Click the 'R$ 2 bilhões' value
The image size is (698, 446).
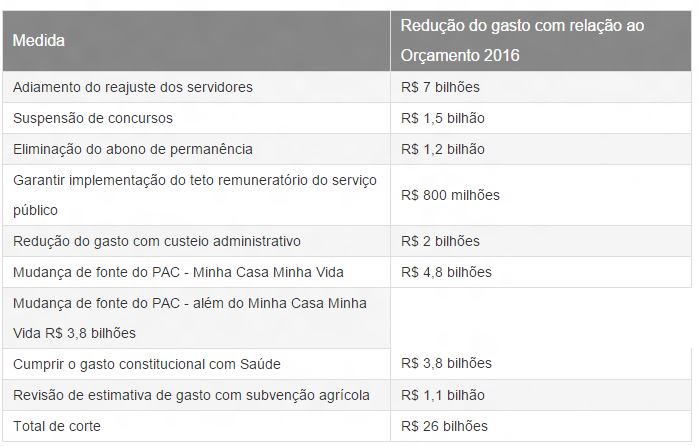pyautogui.click(x=440, y=241)
